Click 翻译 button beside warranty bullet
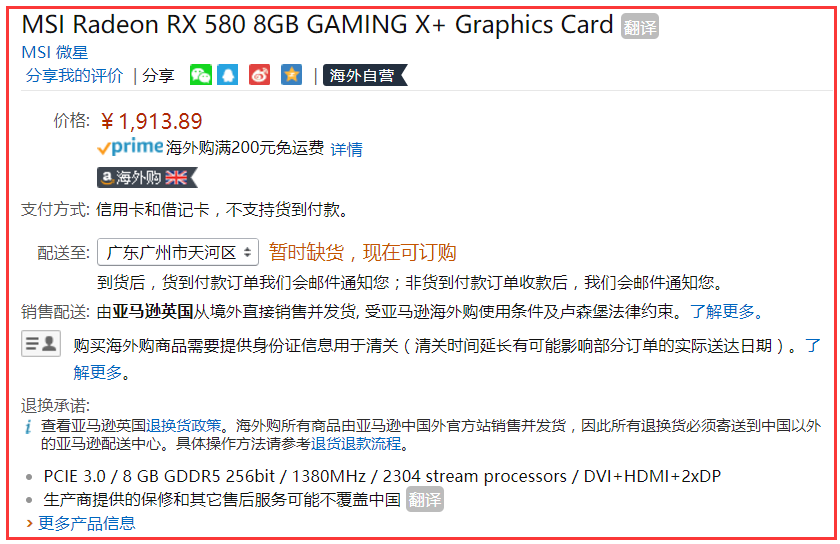This screenshot has width=840, height=544. point(424,500)
